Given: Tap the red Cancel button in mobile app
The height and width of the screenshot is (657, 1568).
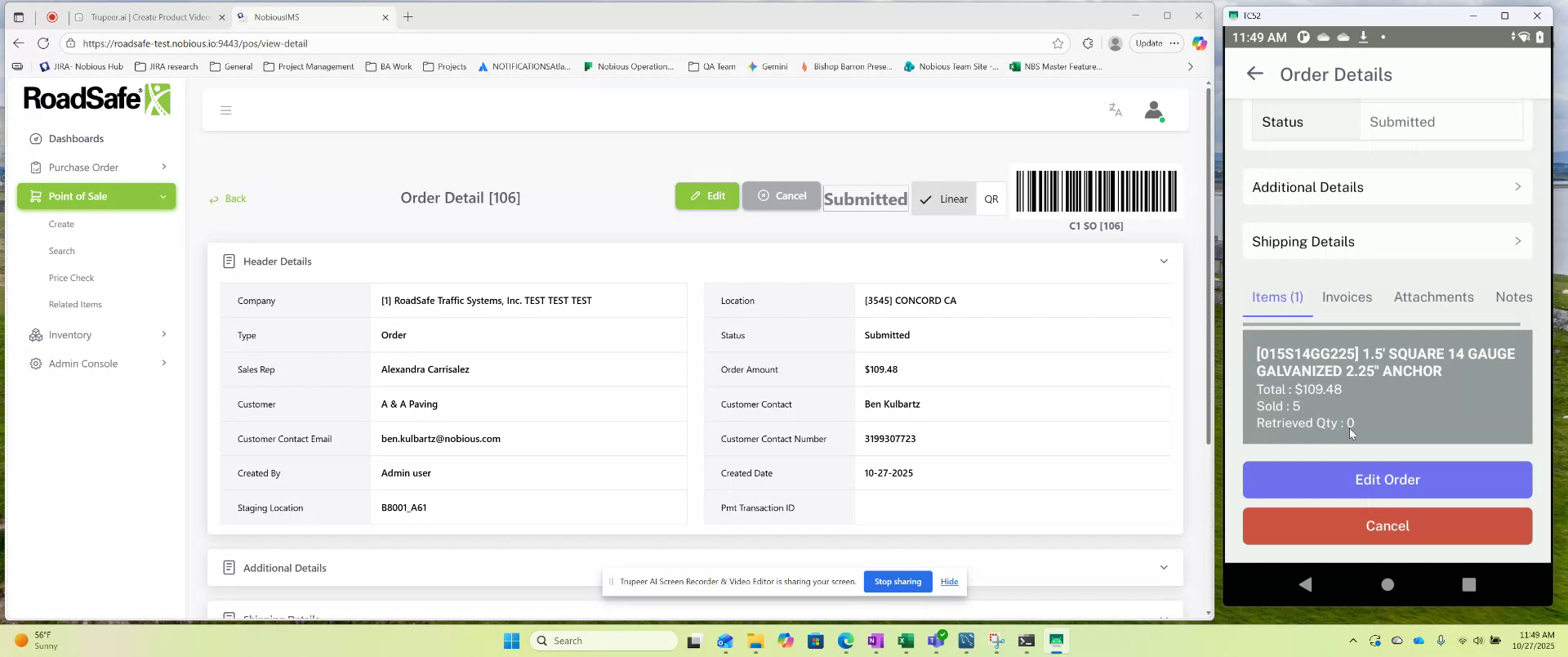Looking at the screenshot, I should (1388, 526).
